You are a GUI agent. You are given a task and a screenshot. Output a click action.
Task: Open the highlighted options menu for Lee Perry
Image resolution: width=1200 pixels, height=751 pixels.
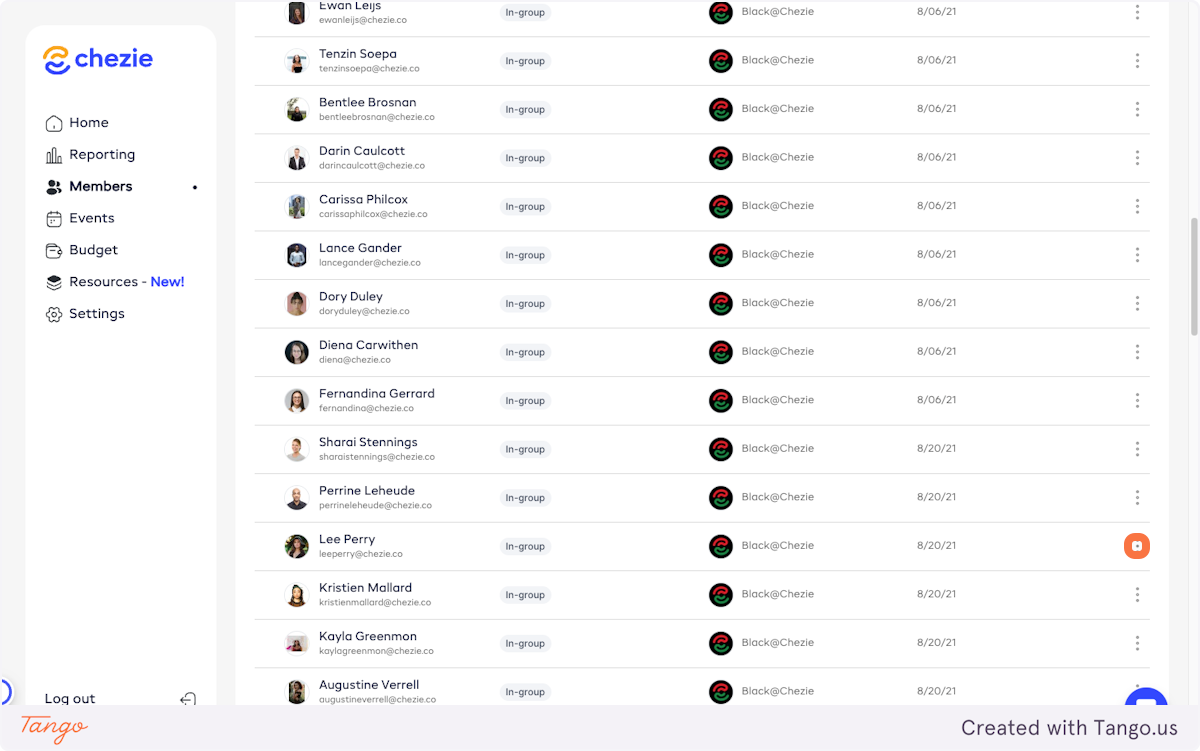1137,546
